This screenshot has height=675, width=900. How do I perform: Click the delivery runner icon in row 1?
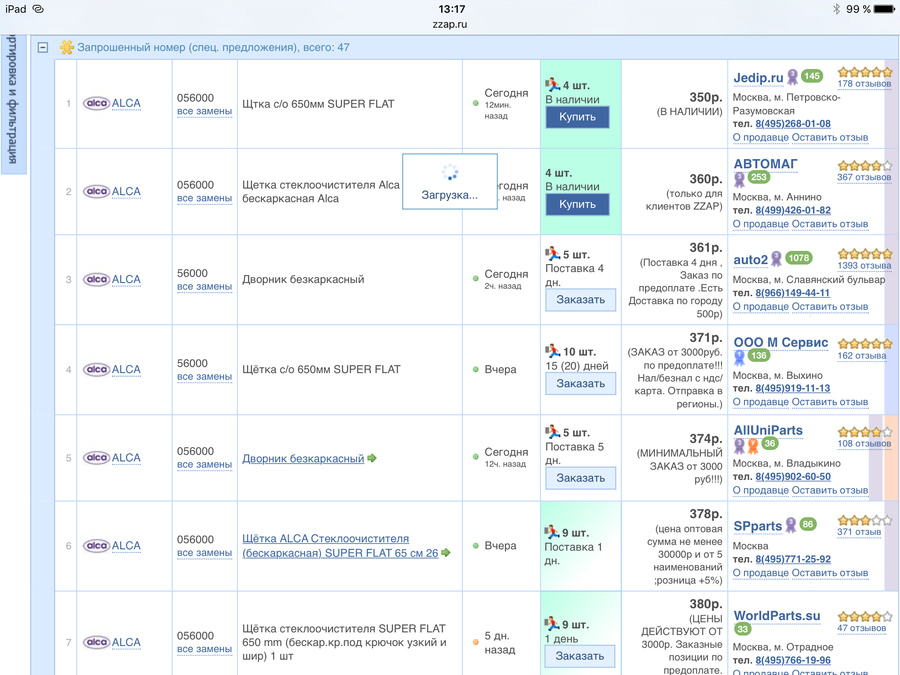(553, 84)
